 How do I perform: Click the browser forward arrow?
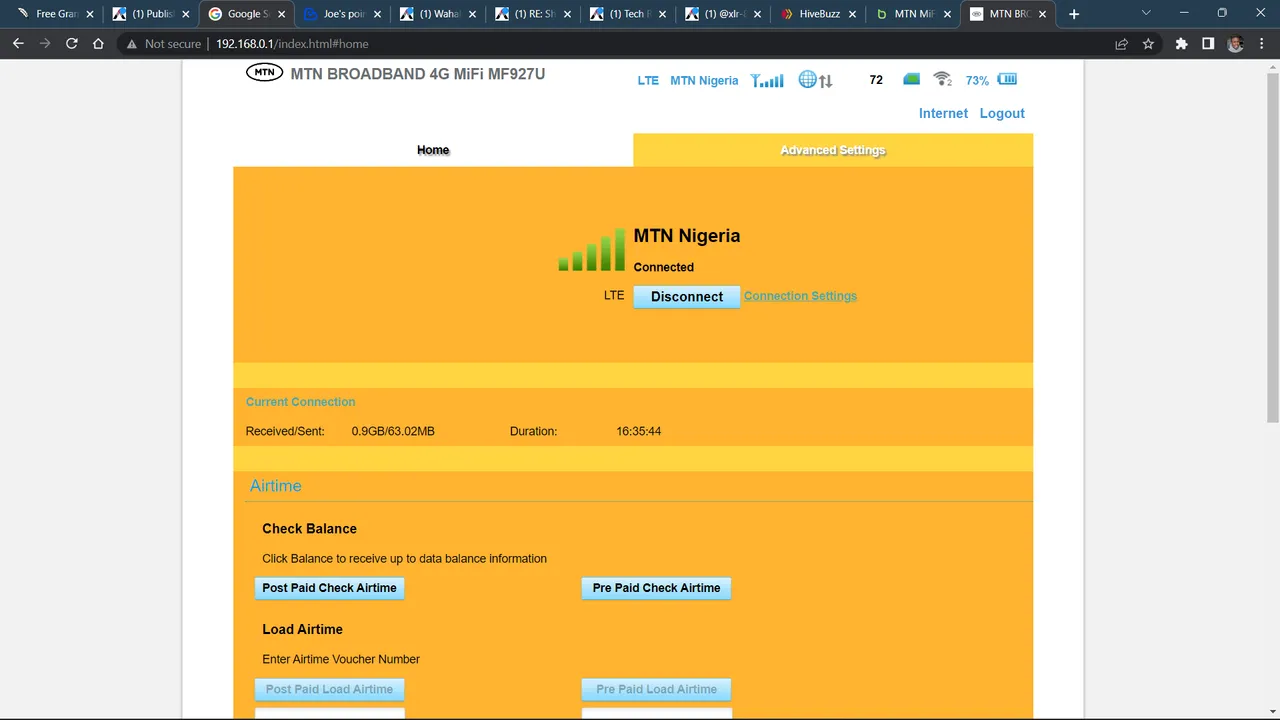point(45,44)
